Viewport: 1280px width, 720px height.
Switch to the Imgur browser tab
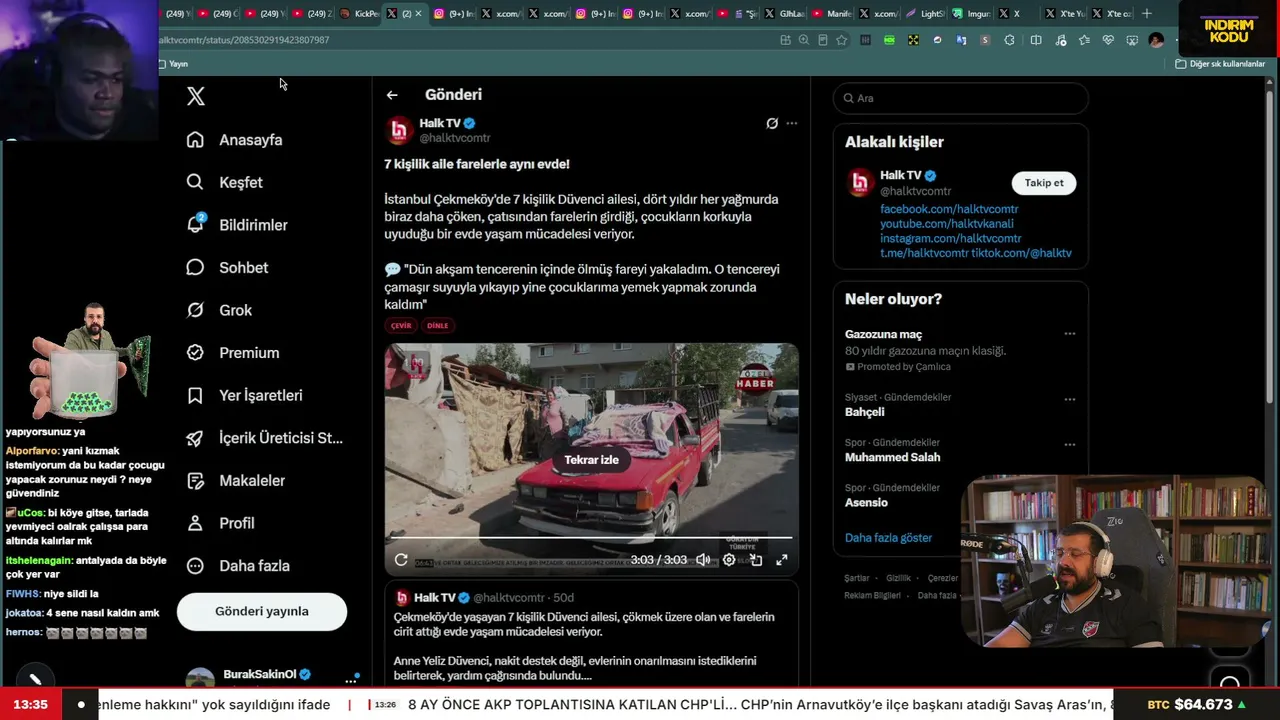coord(971,14)
